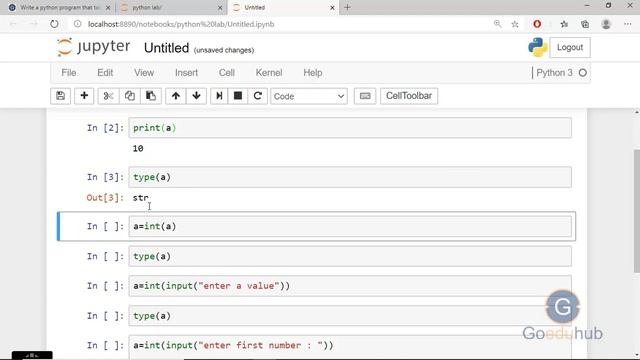This screenshot has height=360, width=640.
Task: Click the 'str' output of Out[3]
Action: (x=141, y=198)
